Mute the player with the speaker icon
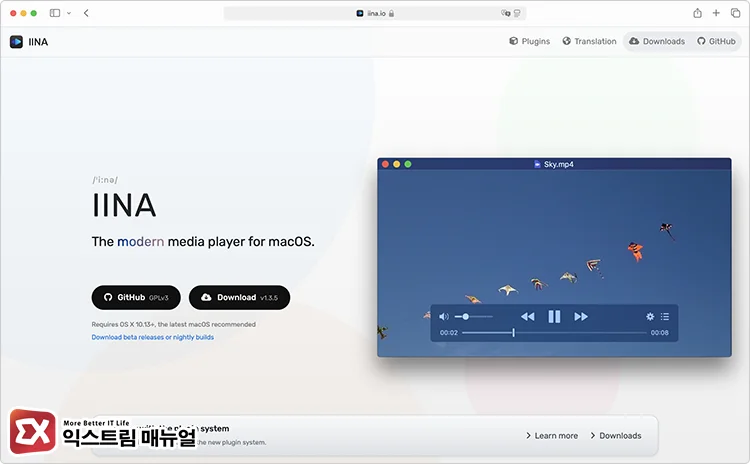This screenshot has width=750, height=464. pos(444,317)
